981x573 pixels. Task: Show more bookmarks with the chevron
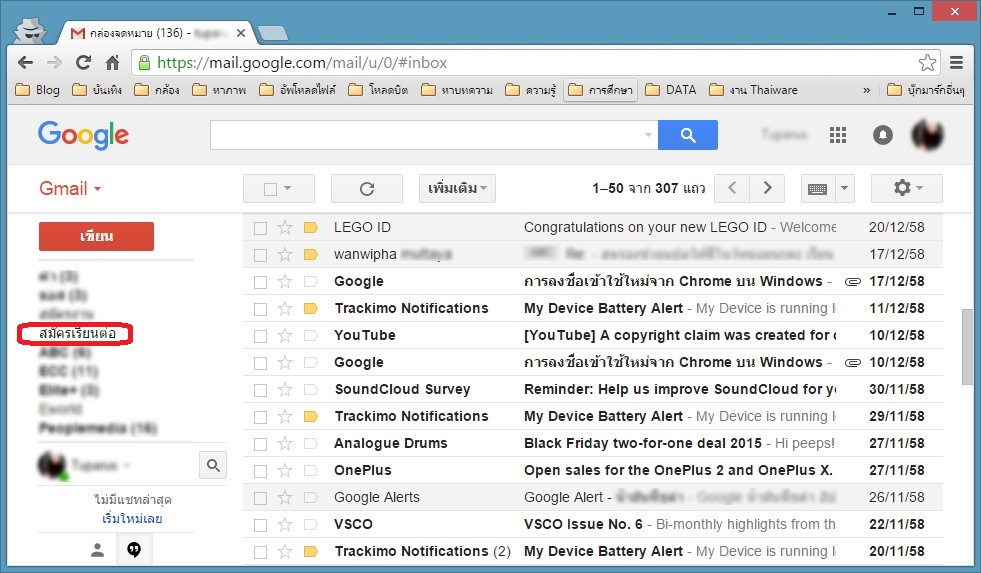[x=867, y=90]
